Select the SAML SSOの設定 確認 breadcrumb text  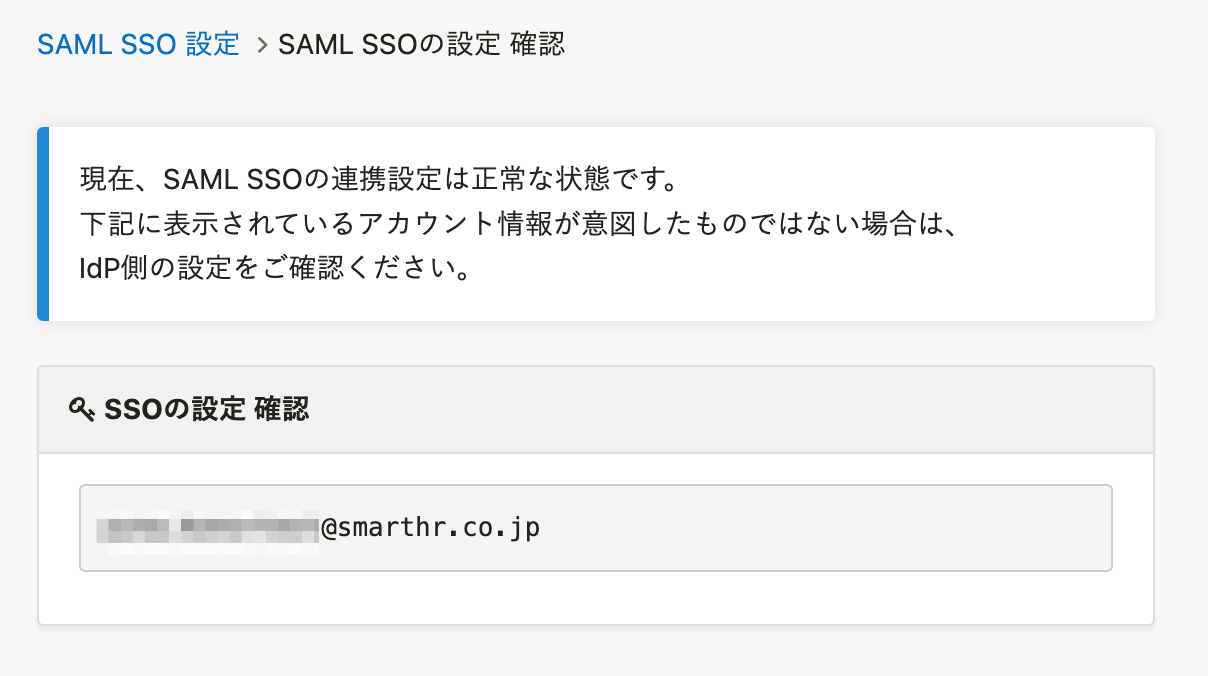(x=422, y=44)
